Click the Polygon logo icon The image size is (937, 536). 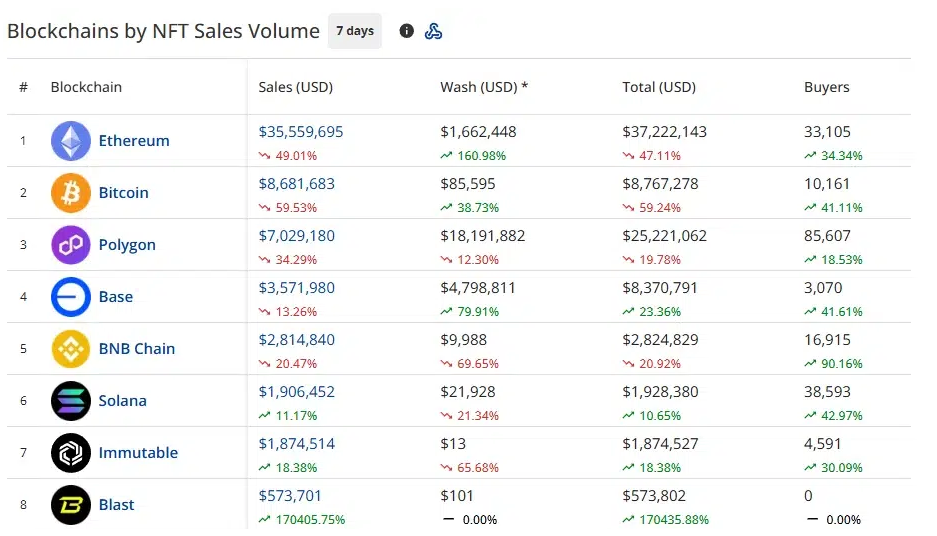71,245
